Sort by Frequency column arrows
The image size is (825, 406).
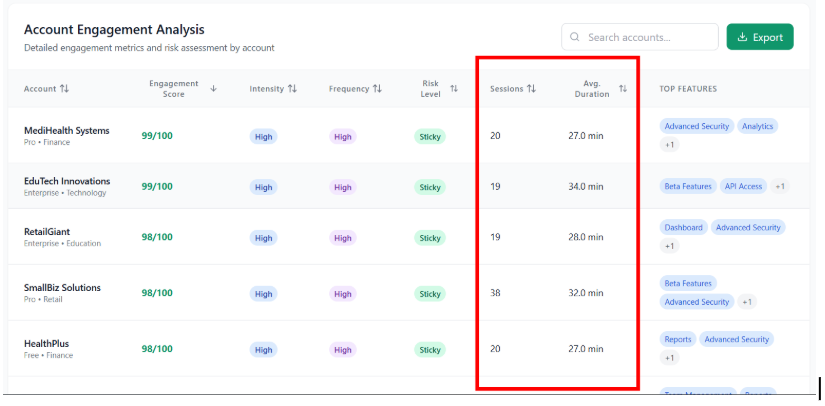pos(377,89)
